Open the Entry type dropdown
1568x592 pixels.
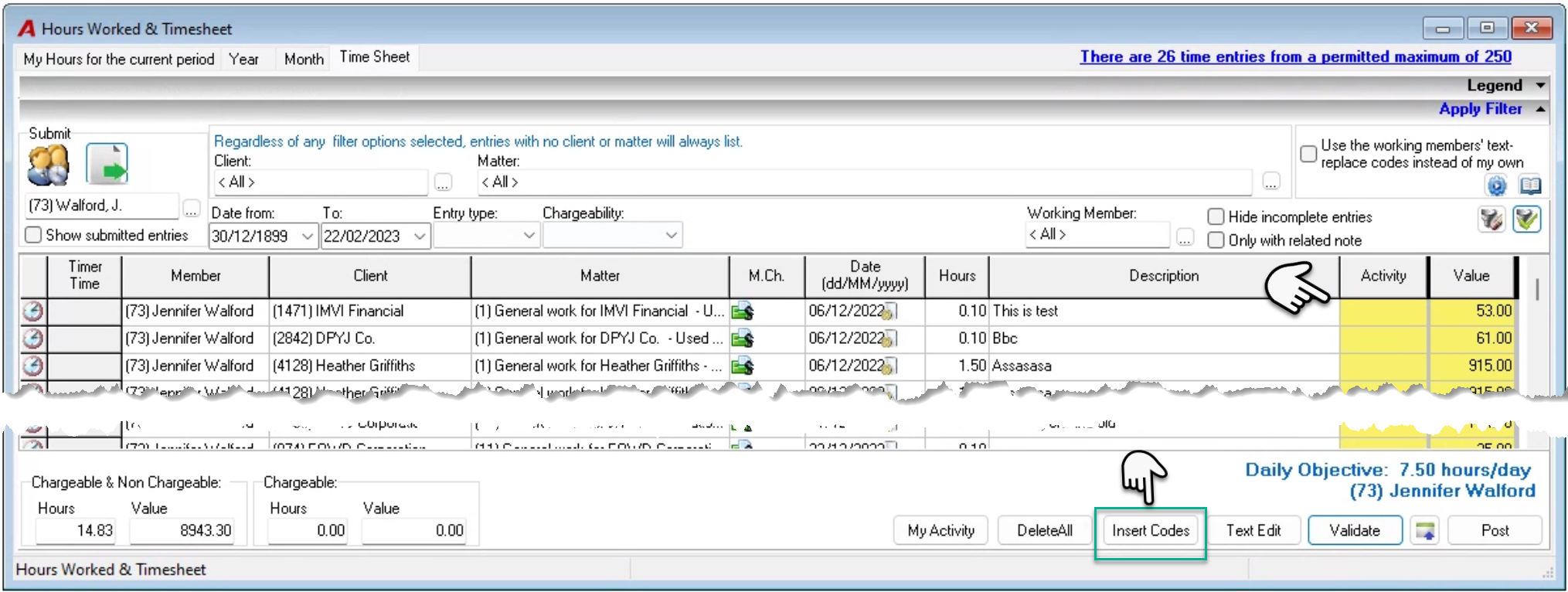pos(529,235)
